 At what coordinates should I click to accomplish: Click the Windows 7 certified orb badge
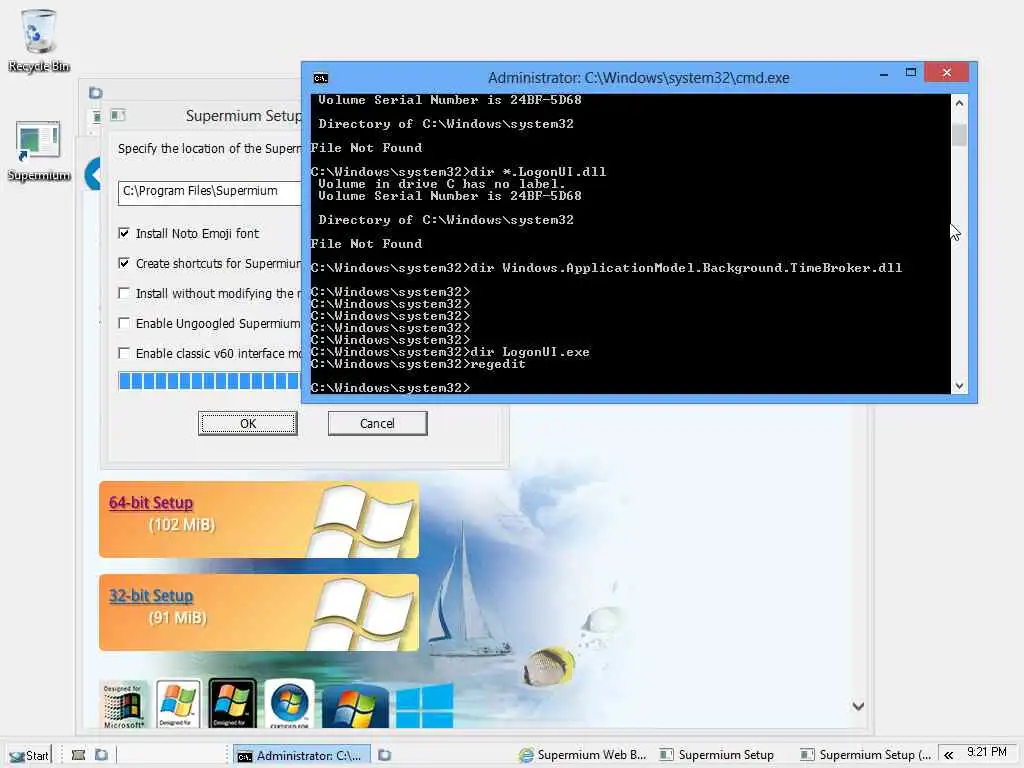tap(289, 703)
